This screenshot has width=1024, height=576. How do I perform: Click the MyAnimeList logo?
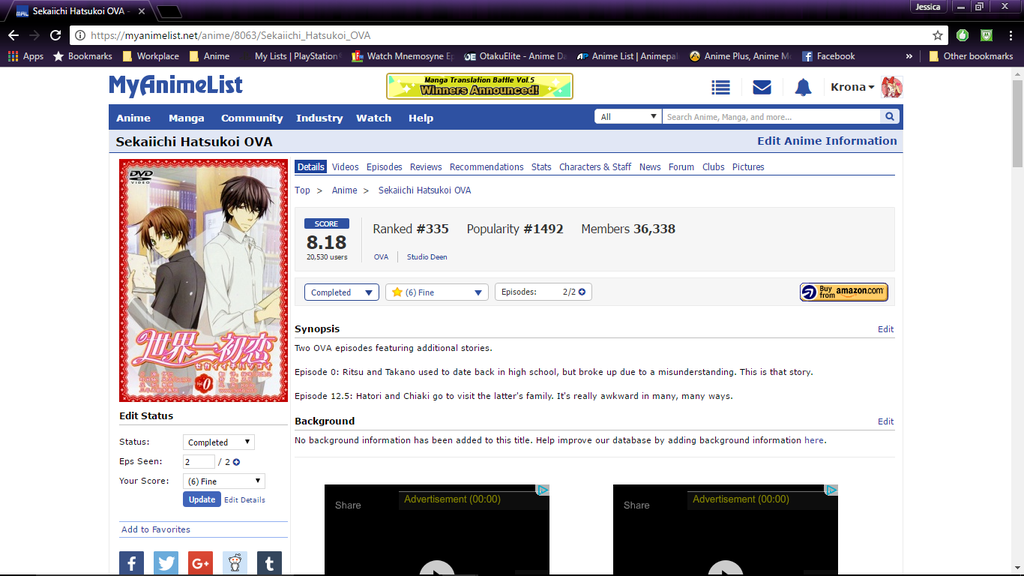click(x=176, y=86)
